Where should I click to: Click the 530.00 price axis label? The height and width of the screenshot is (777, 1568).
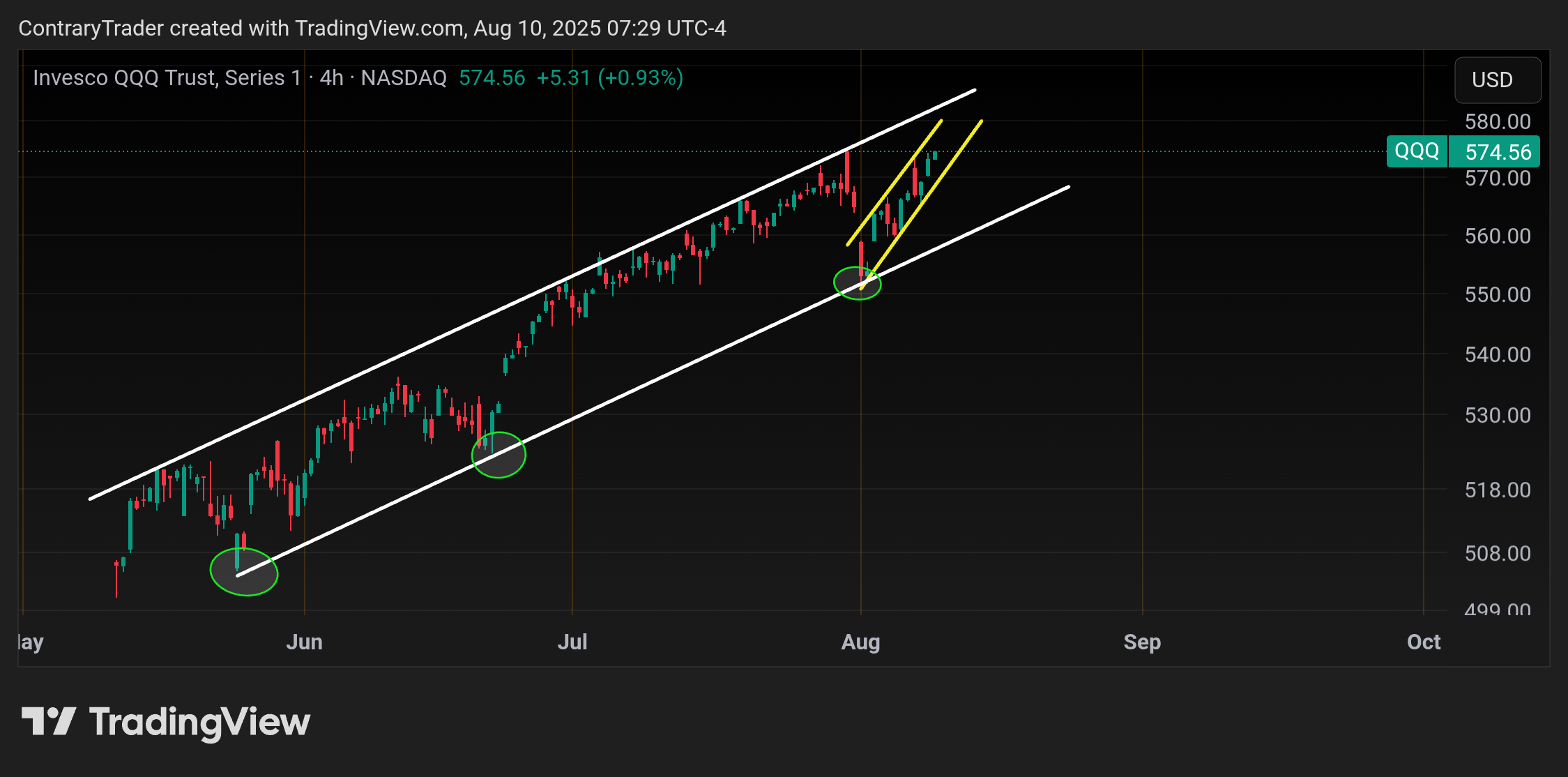[1498, 416]
